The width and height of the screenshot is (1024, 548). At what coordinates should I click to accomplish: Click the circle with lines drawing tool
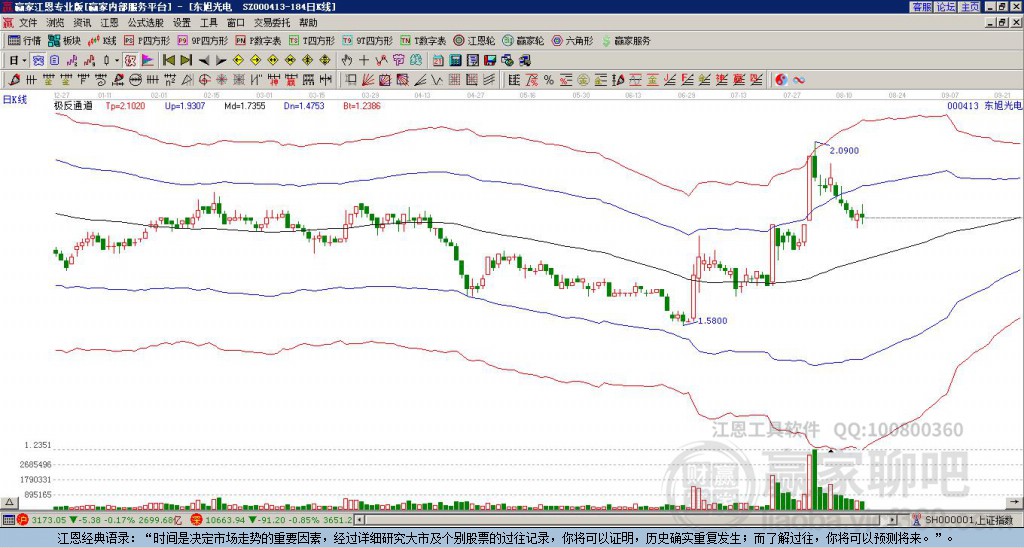[135, 80]
